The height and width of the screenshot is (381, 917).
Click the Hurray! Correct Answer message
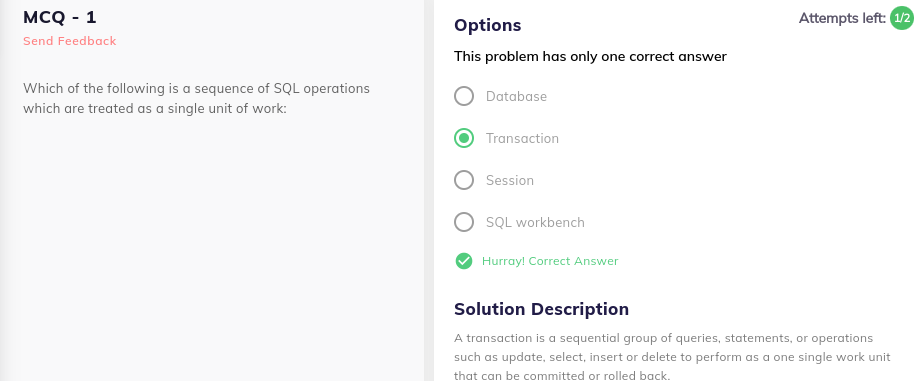pos(550,261)
